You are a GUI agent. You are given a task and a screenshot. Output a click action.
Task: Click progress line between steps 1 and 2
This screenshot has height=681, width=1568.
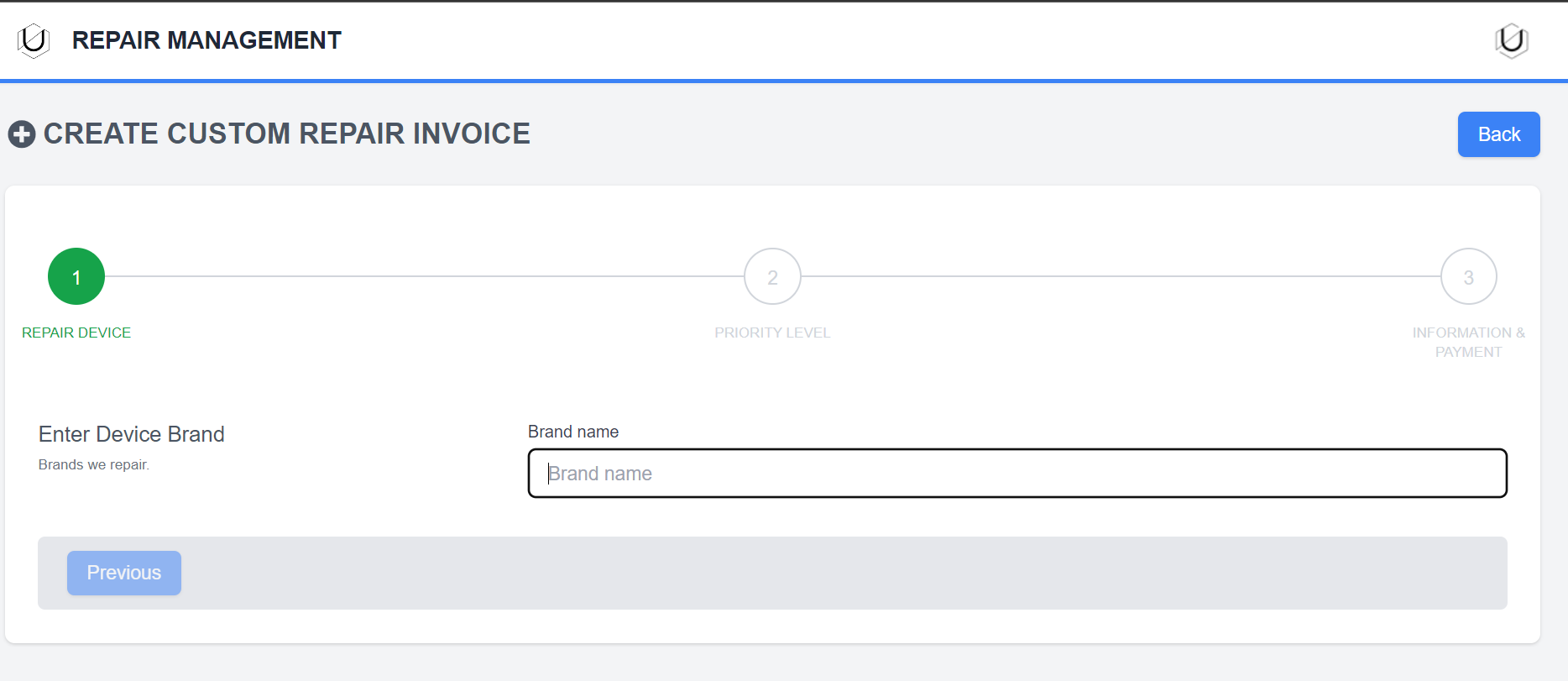tap(424, 276)
